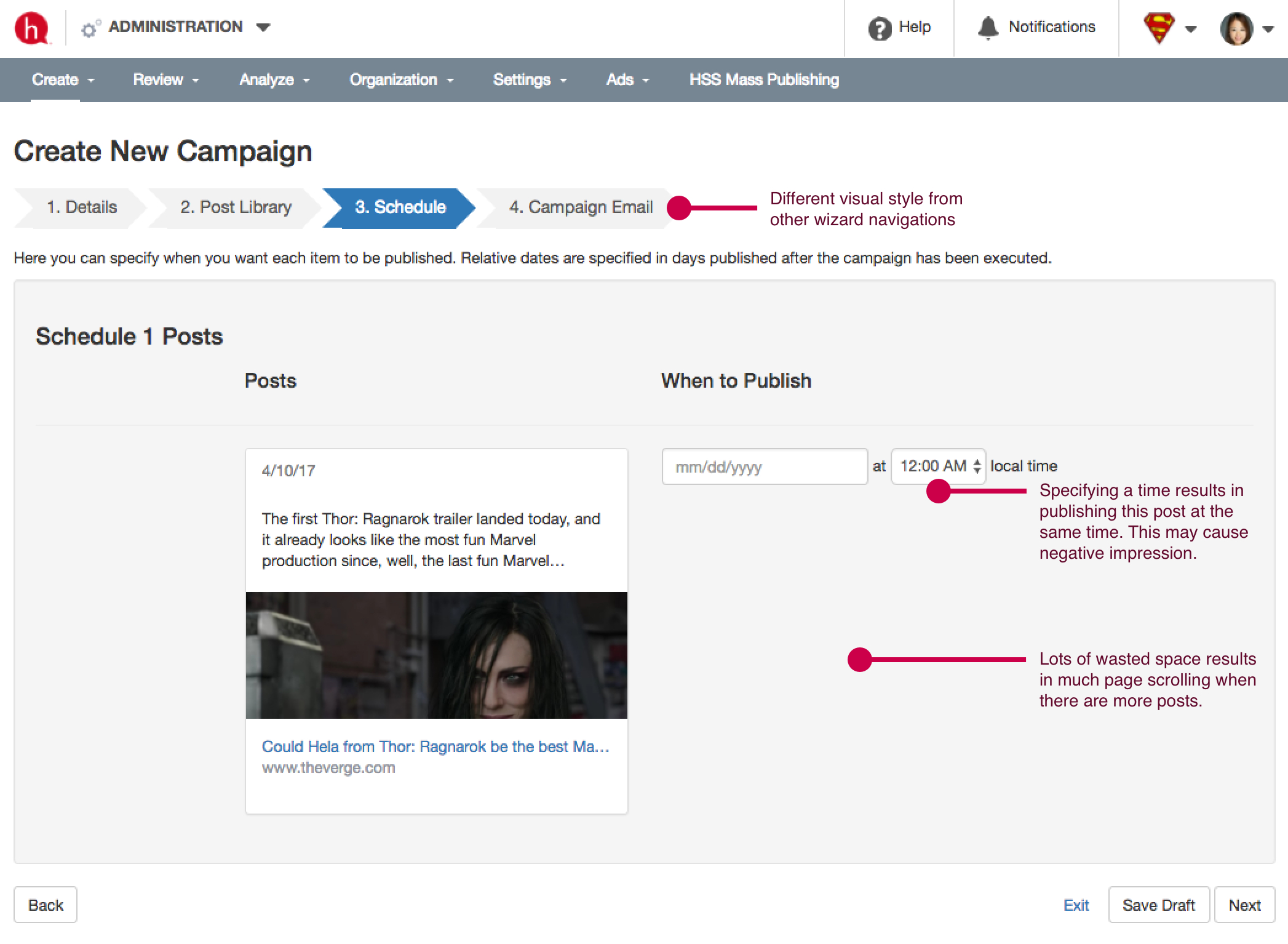
Task: Click the Help question mark icon
Action: (880, 28)
